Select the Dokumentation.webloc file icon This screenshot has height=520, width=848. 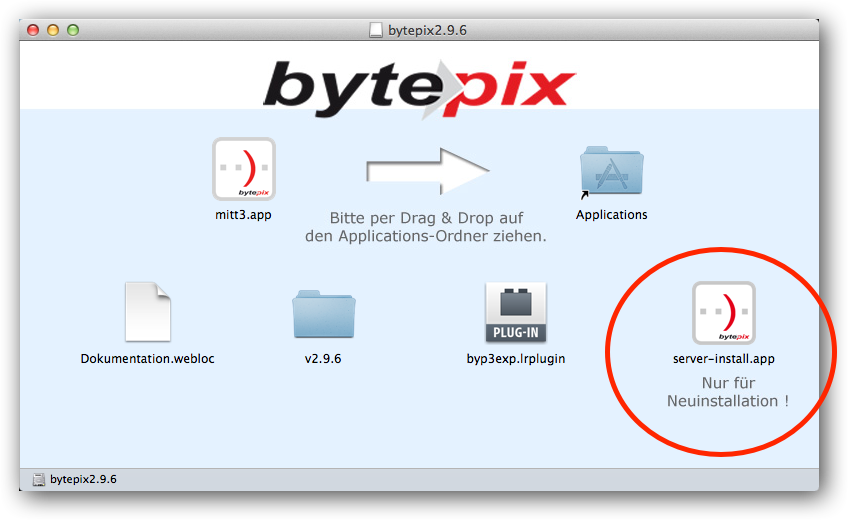148,312
